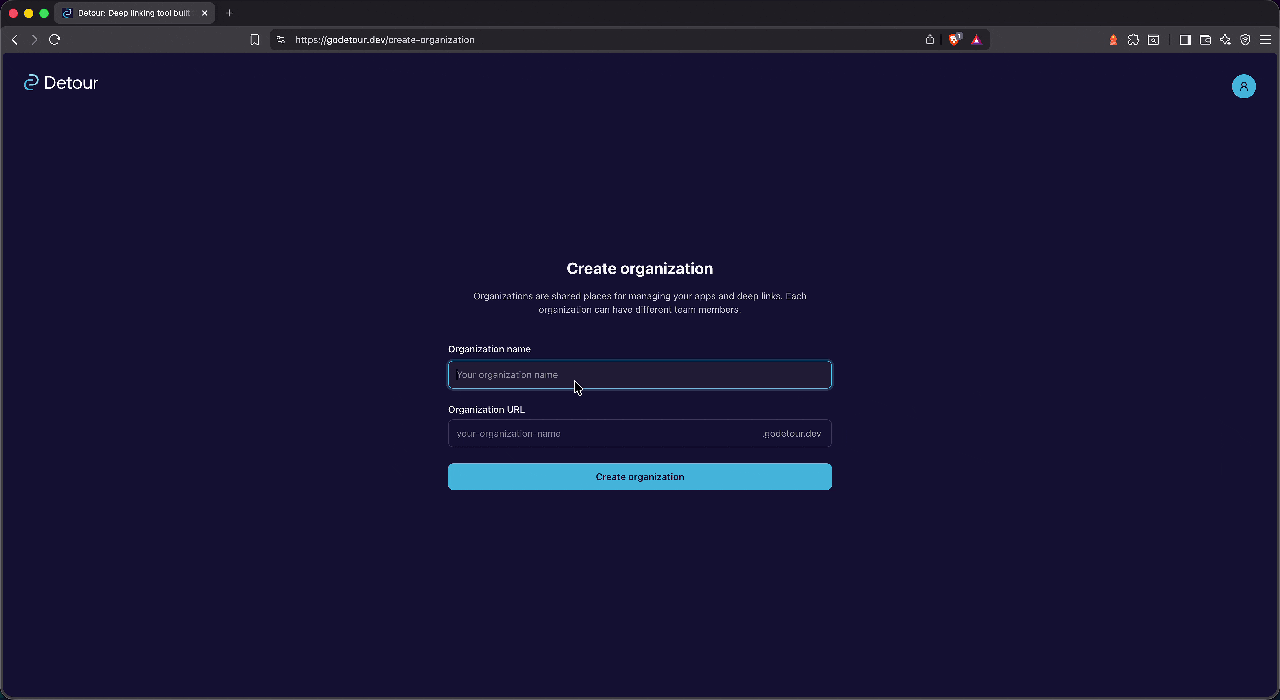Screen dimensions: 1280x700
Task: Select the Detour deep linking tab
Action: click(x=130, y=13)
